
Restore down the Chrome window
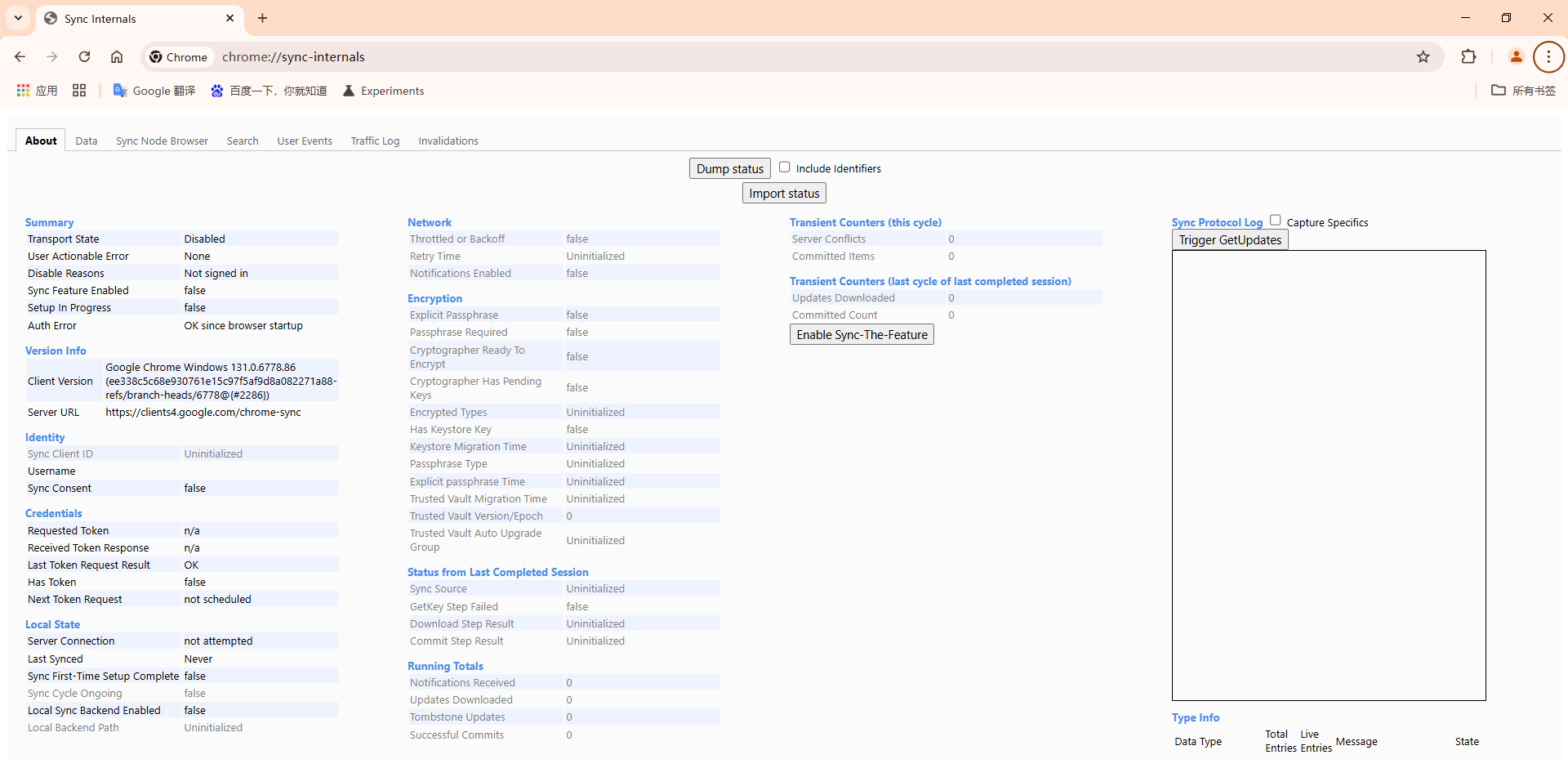pyautogui.click(x=1506, y=17)
